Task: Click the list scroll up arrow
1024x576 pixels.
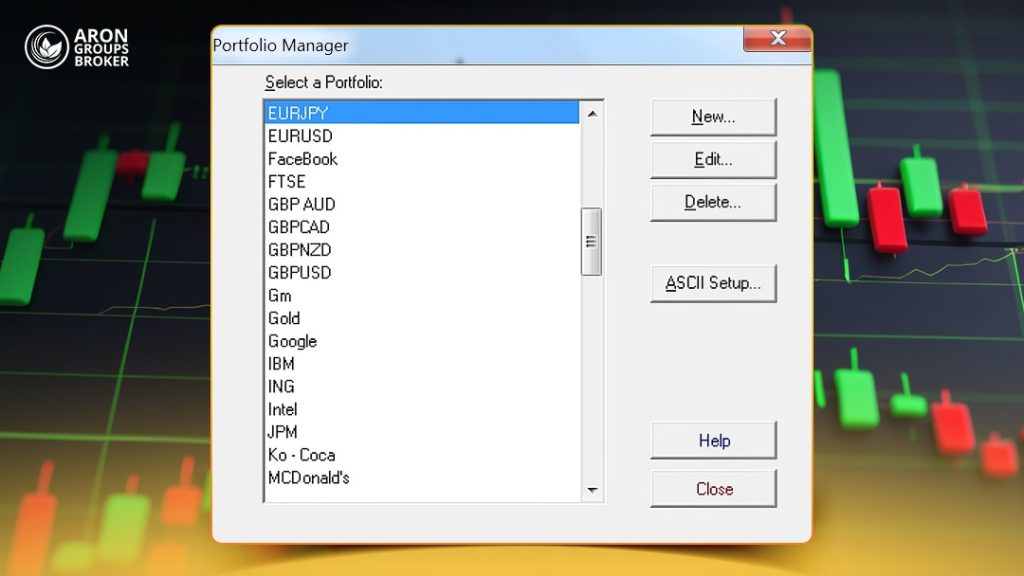Action: pos(592,114)
